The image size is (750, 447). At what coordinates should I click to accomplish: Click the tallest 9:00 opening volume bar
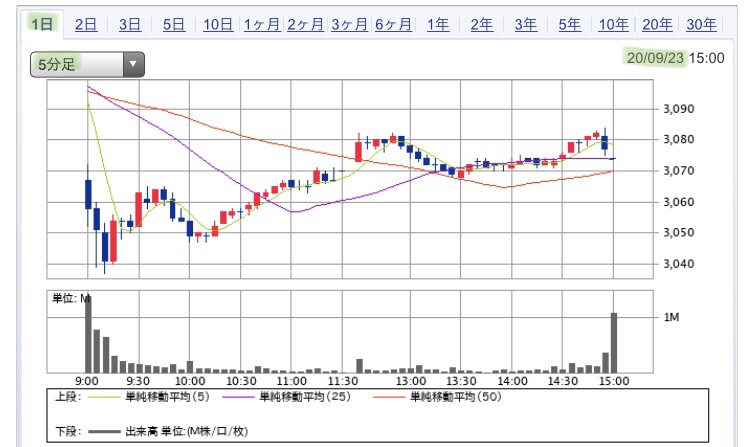coord(88,334)
